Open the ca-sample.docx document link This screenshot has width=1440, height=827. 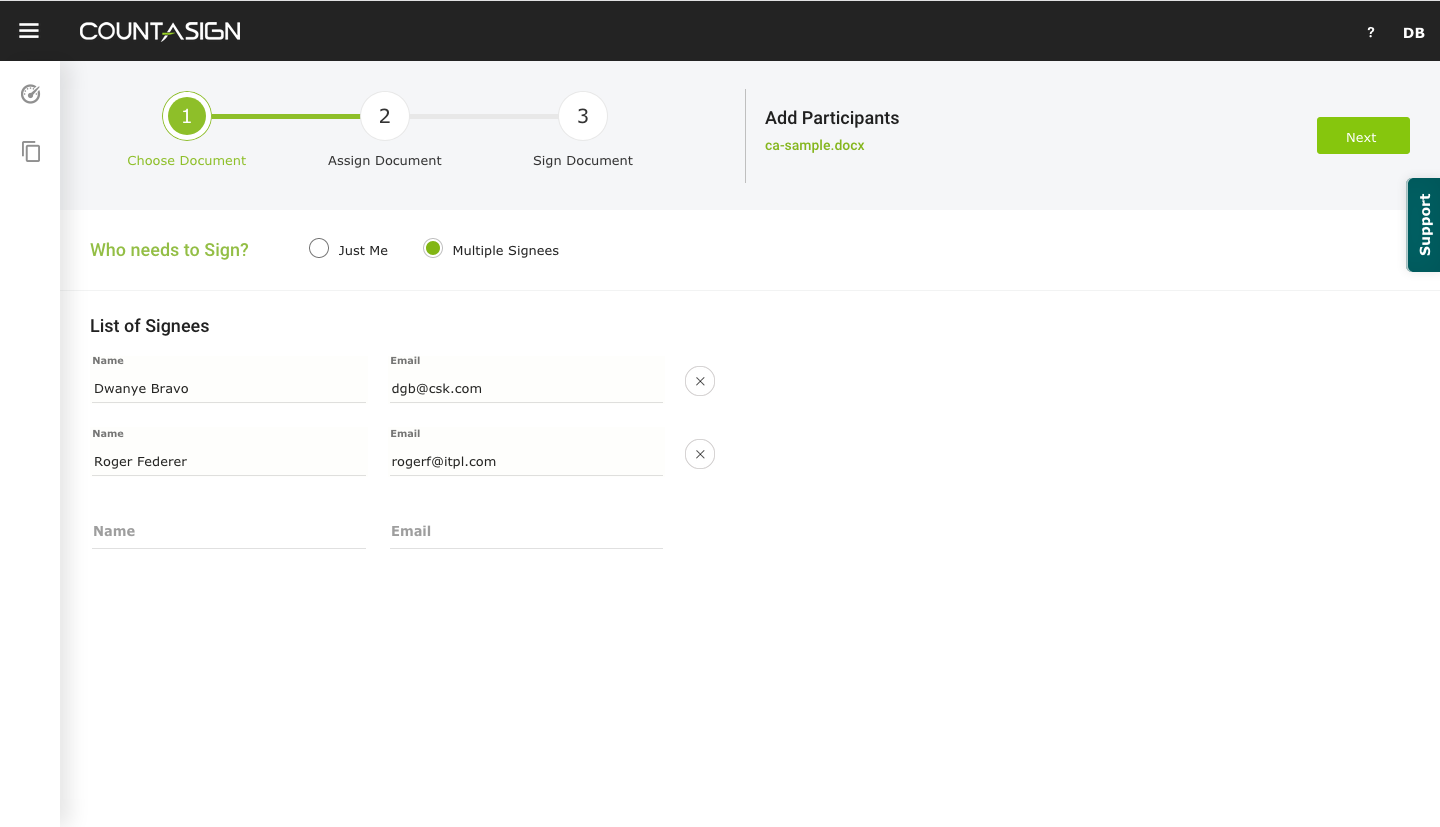click(814, 145)
